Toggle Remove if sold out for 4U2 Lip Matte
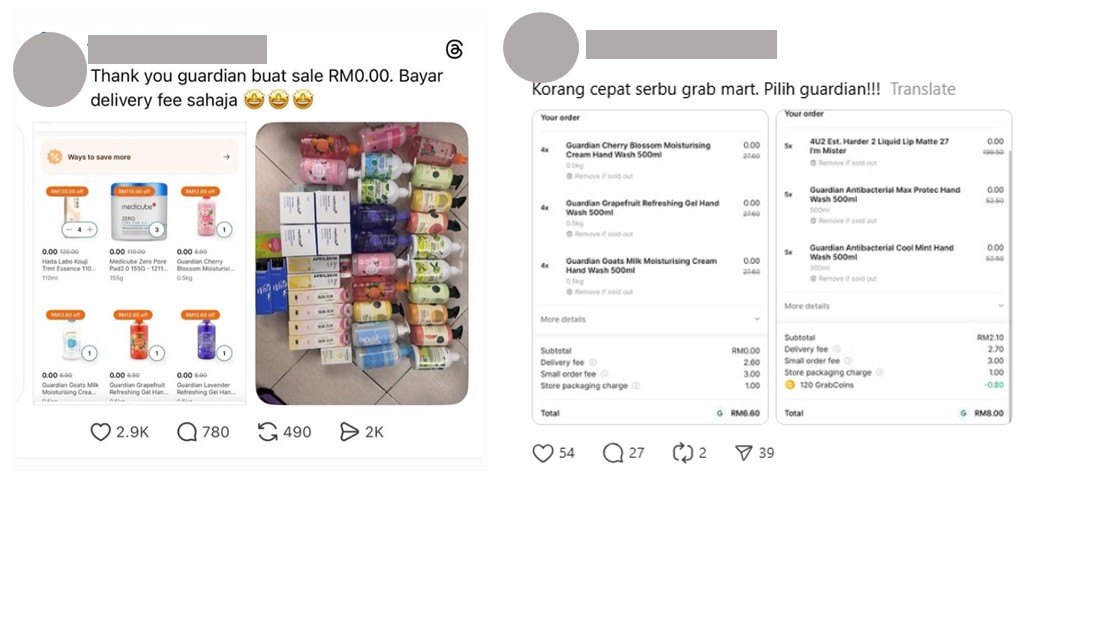The image size is (1100, 619). [843, 163]
